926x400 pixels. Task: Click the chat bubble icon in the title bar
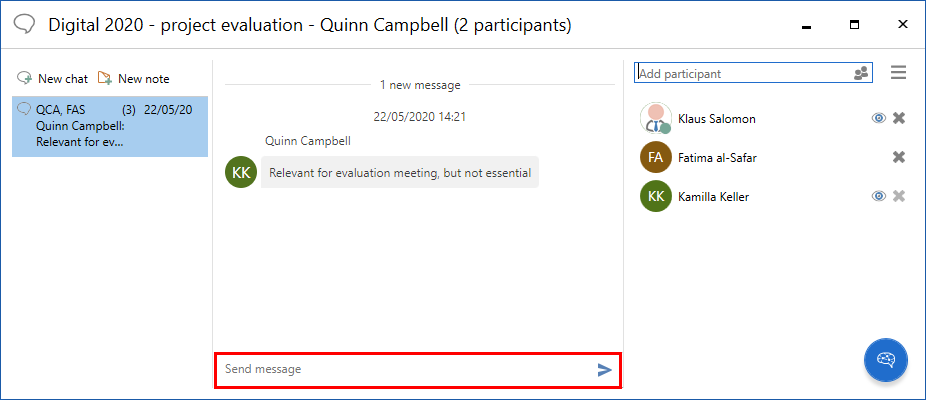coord(25,24)
